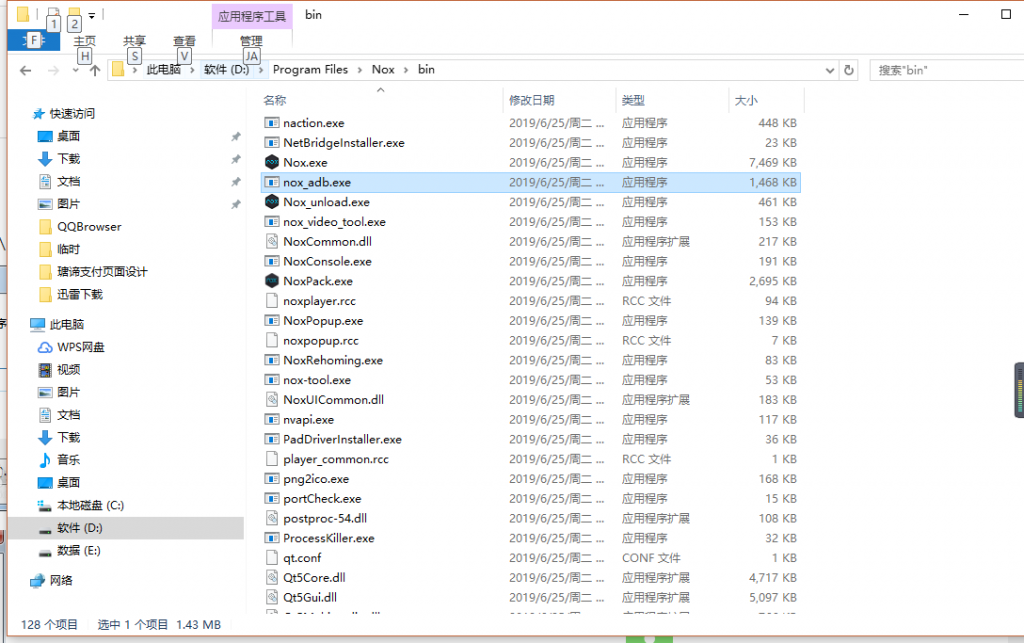Open 临时 folder in navigation pane
The image size is (1024, 643).
click(x=69, y=249)
